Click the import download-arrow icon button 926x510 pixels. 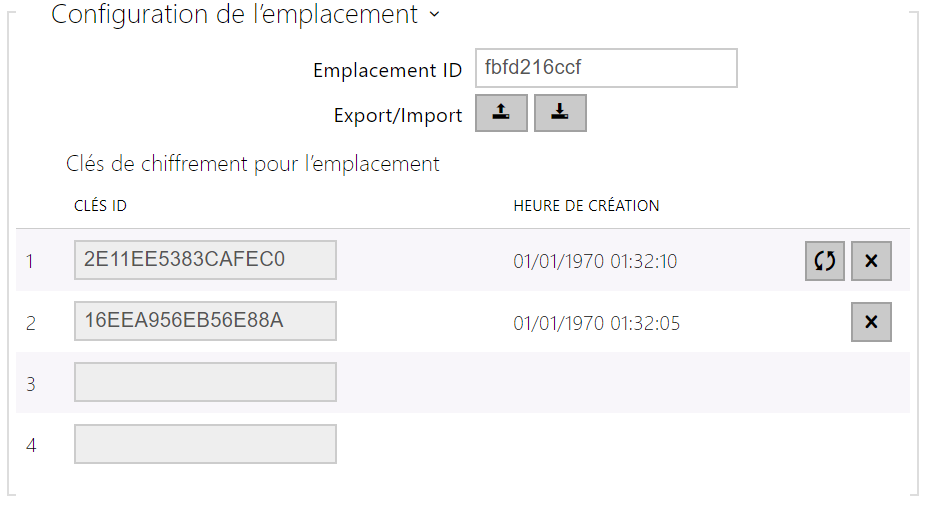560,114
